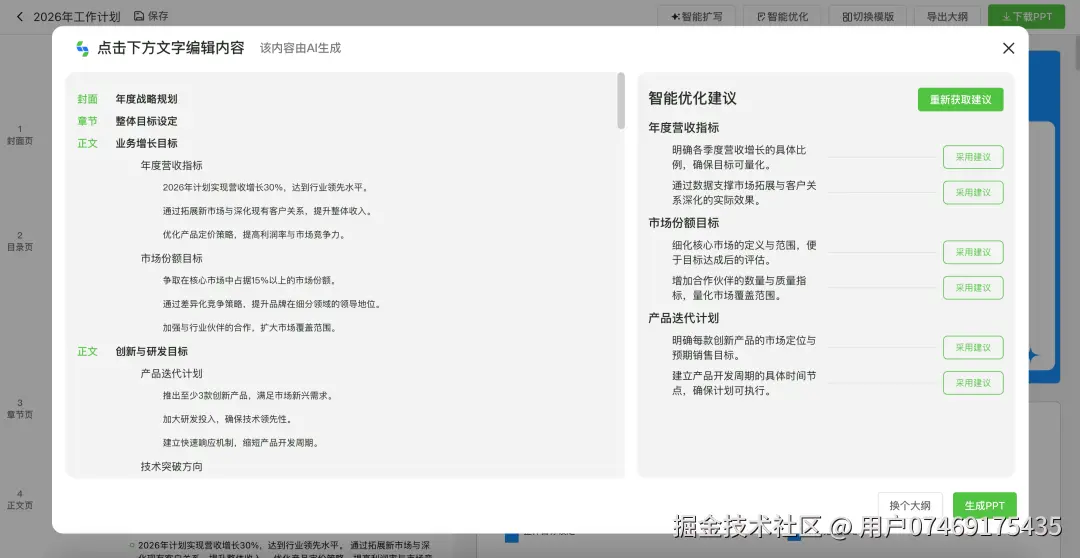Adopt suggestion 明确各季度营收增长的具体比例

(973, 157)
